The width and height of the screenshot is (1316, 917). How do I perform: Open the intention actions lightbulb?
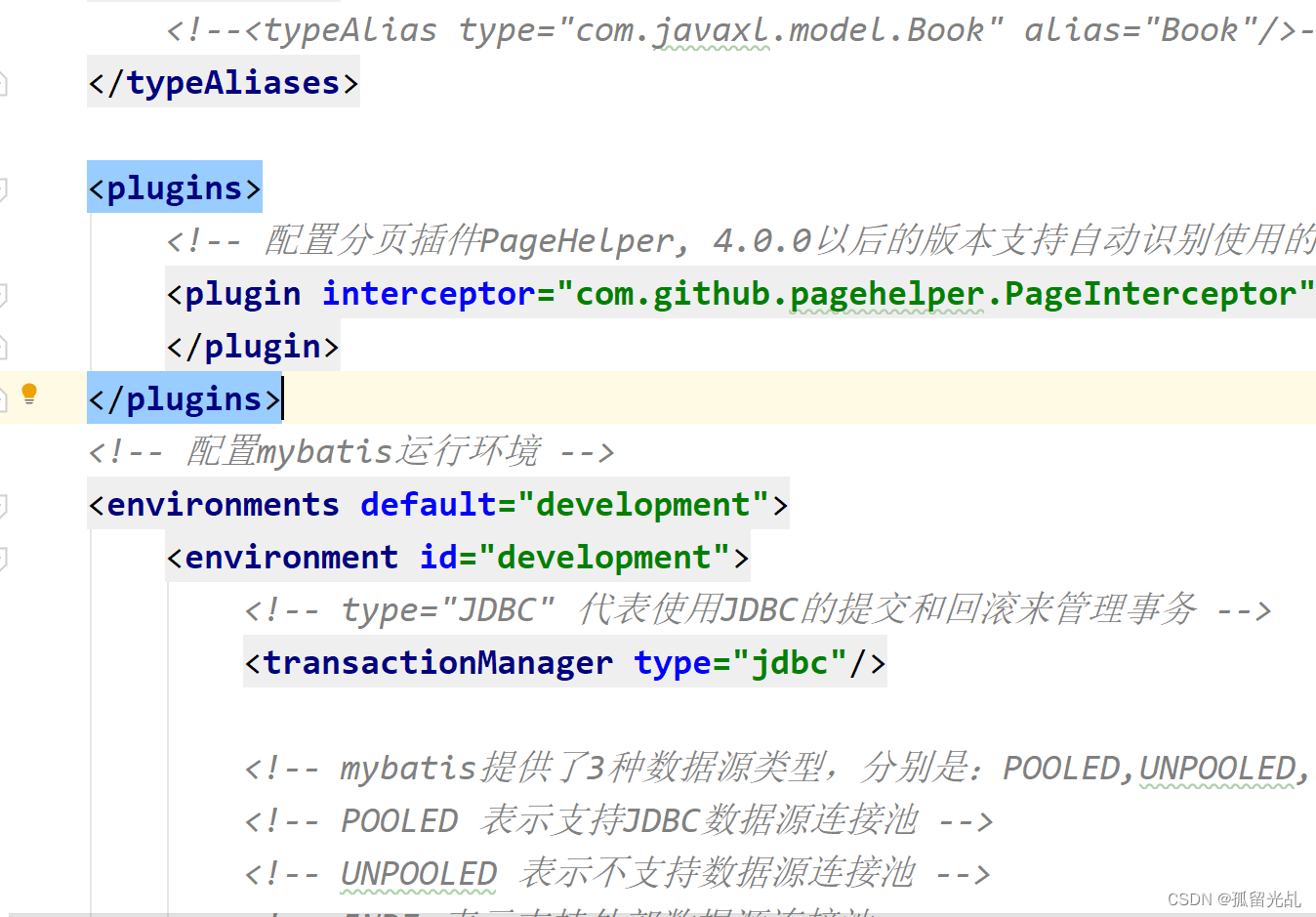(x=29, y=394)
